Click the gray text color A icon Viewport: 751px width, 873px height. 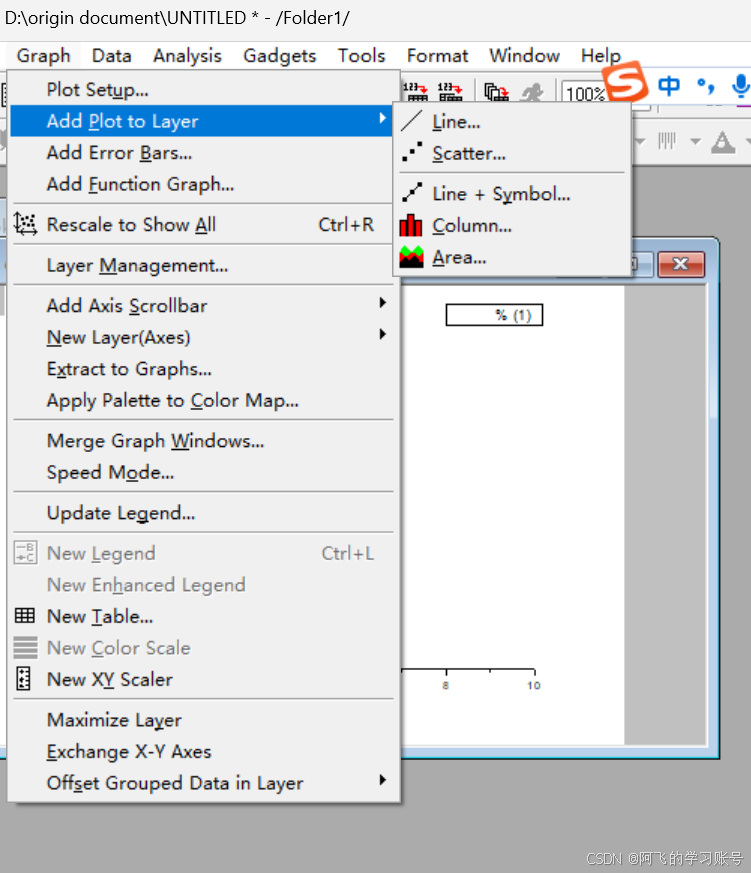click(x=723, y=142)
